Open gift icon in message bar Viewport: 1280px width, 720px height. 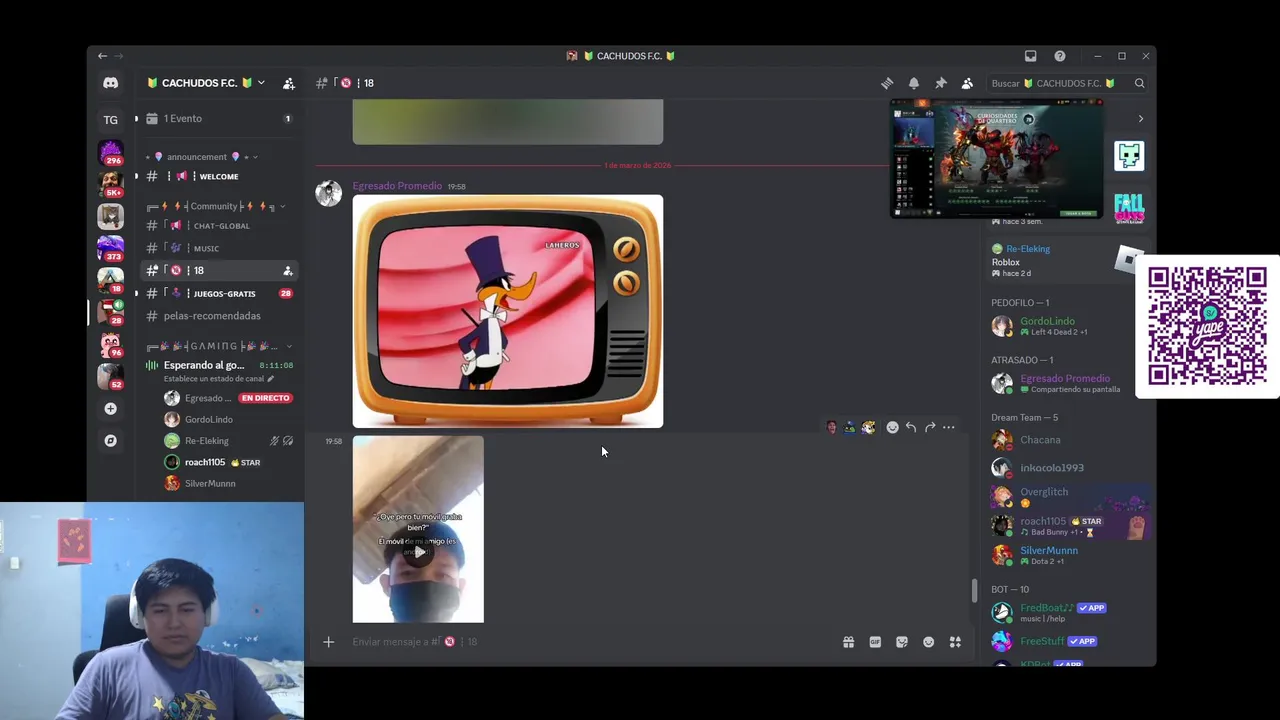tap(848, 642)
